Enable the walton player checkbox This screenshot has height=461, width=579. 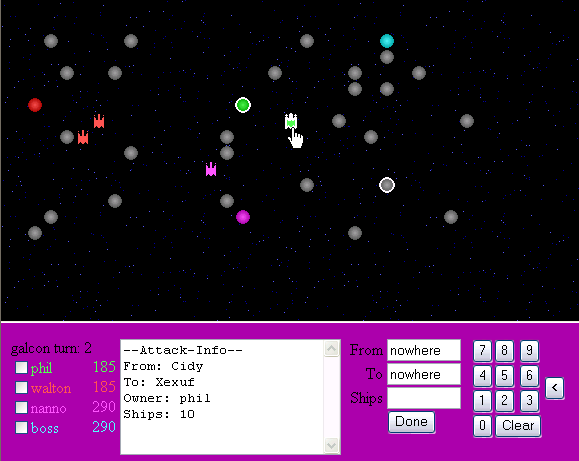21,387
